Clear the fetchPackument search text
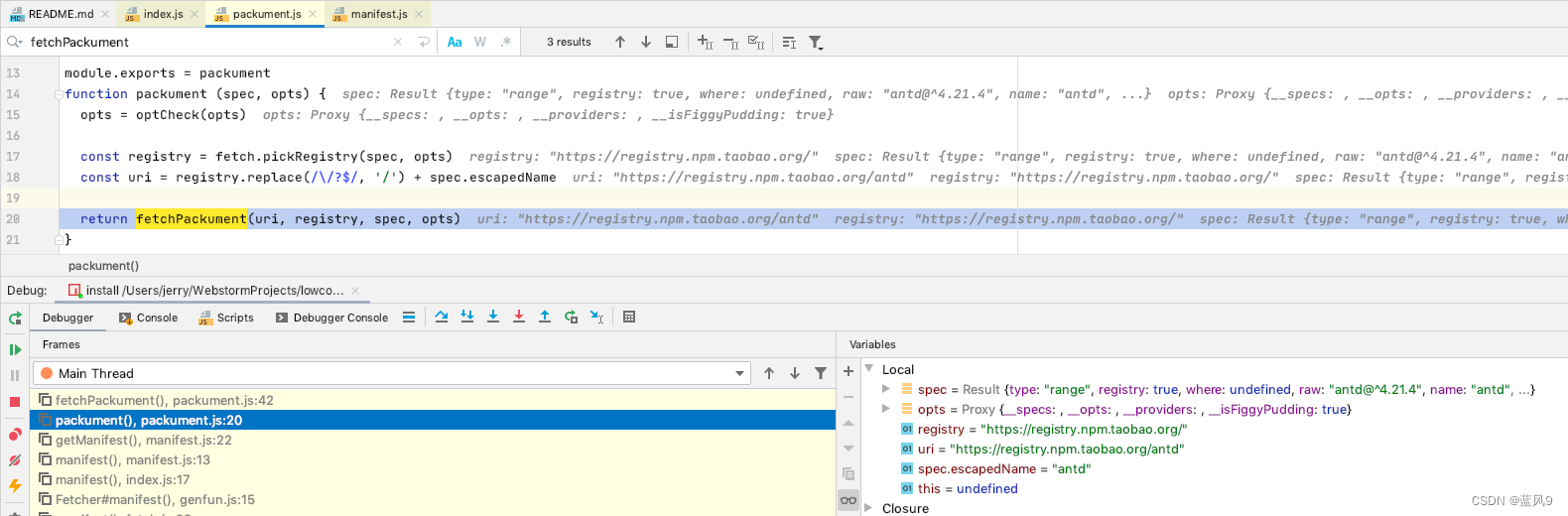 point(398,42)
